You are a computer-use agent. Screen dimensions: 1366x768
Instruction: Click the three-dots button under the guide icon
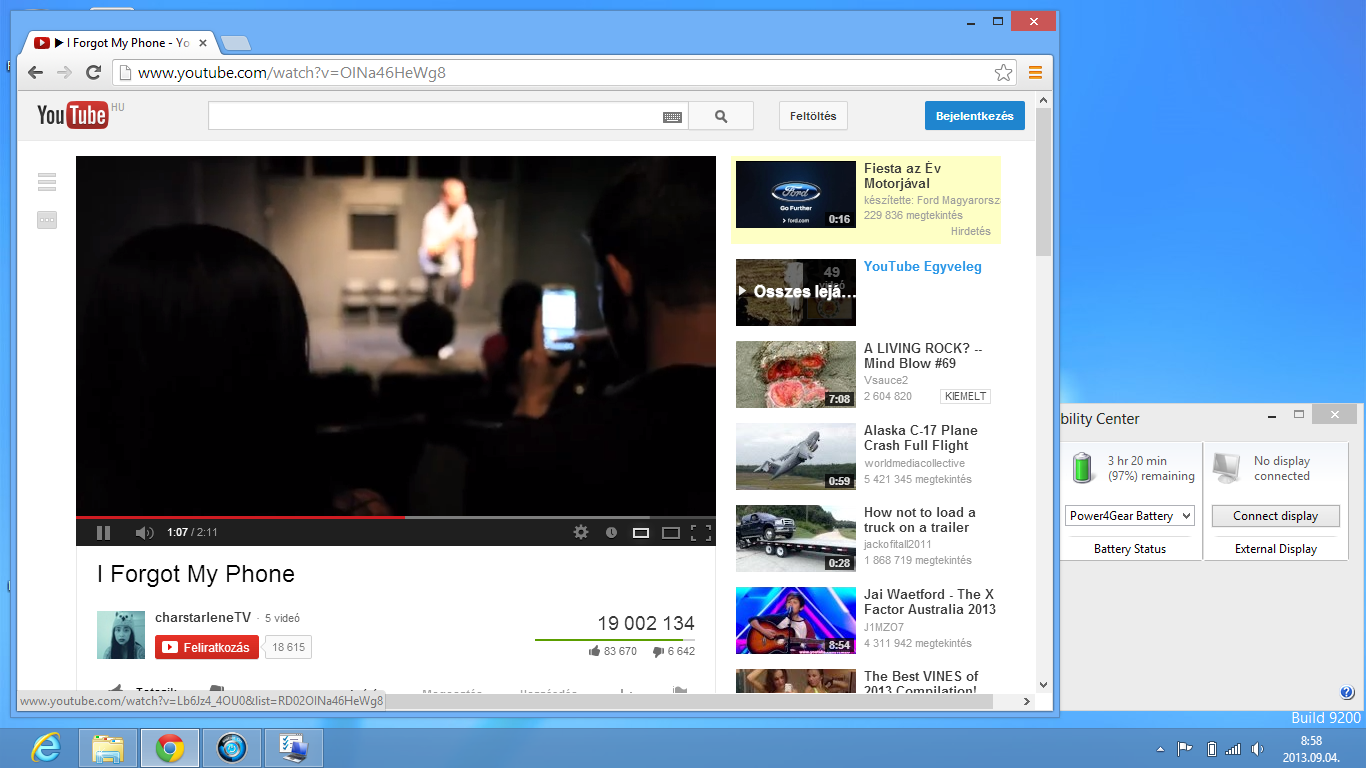(x=47, y=220)
